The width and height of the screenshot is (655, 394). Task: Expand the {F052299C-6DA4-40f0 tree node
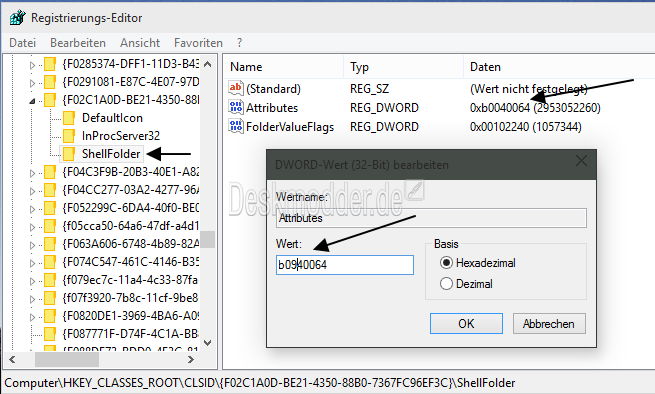[x=32, y=209]
